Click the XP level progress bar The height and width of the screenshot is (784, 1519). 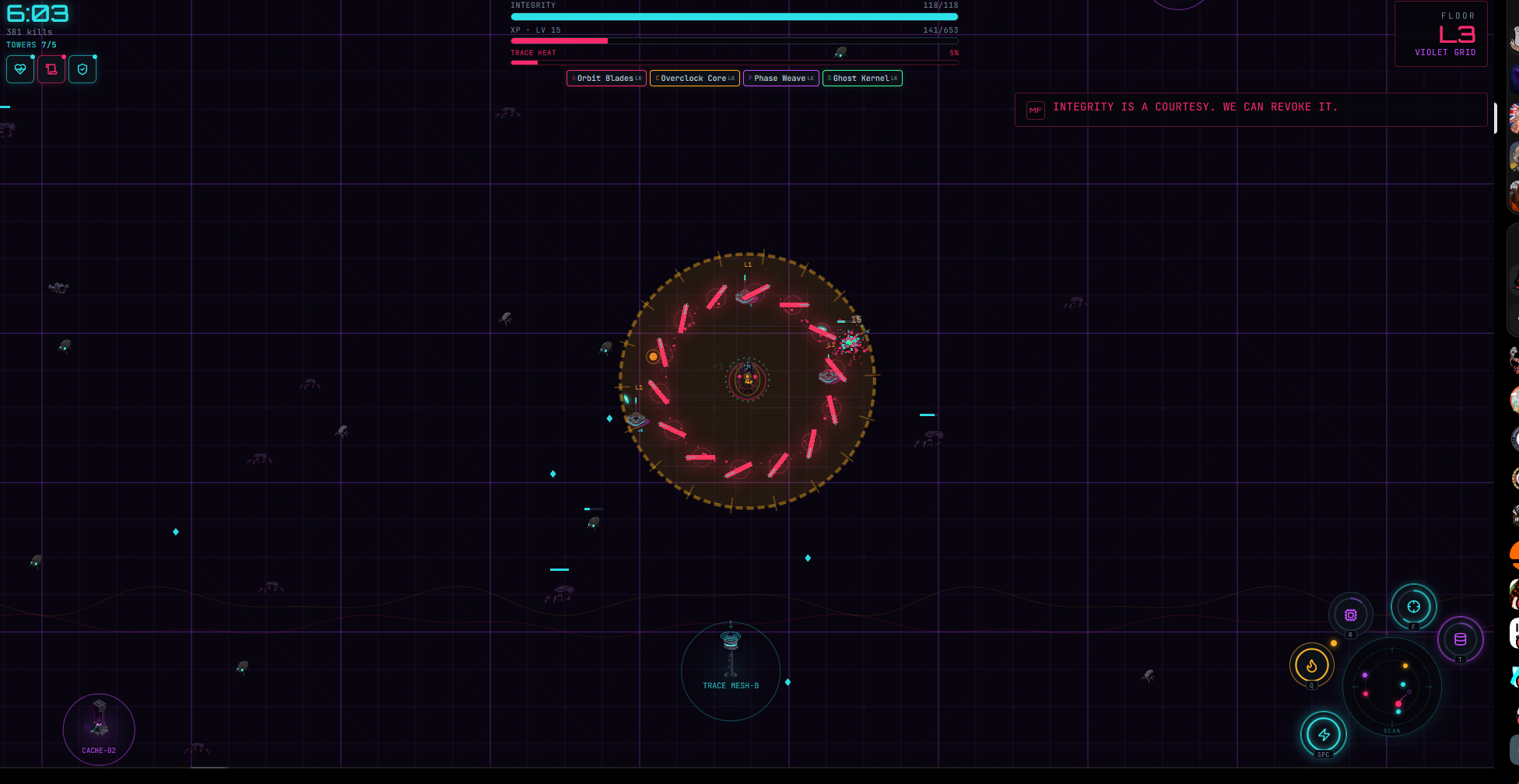pos(735,40)
